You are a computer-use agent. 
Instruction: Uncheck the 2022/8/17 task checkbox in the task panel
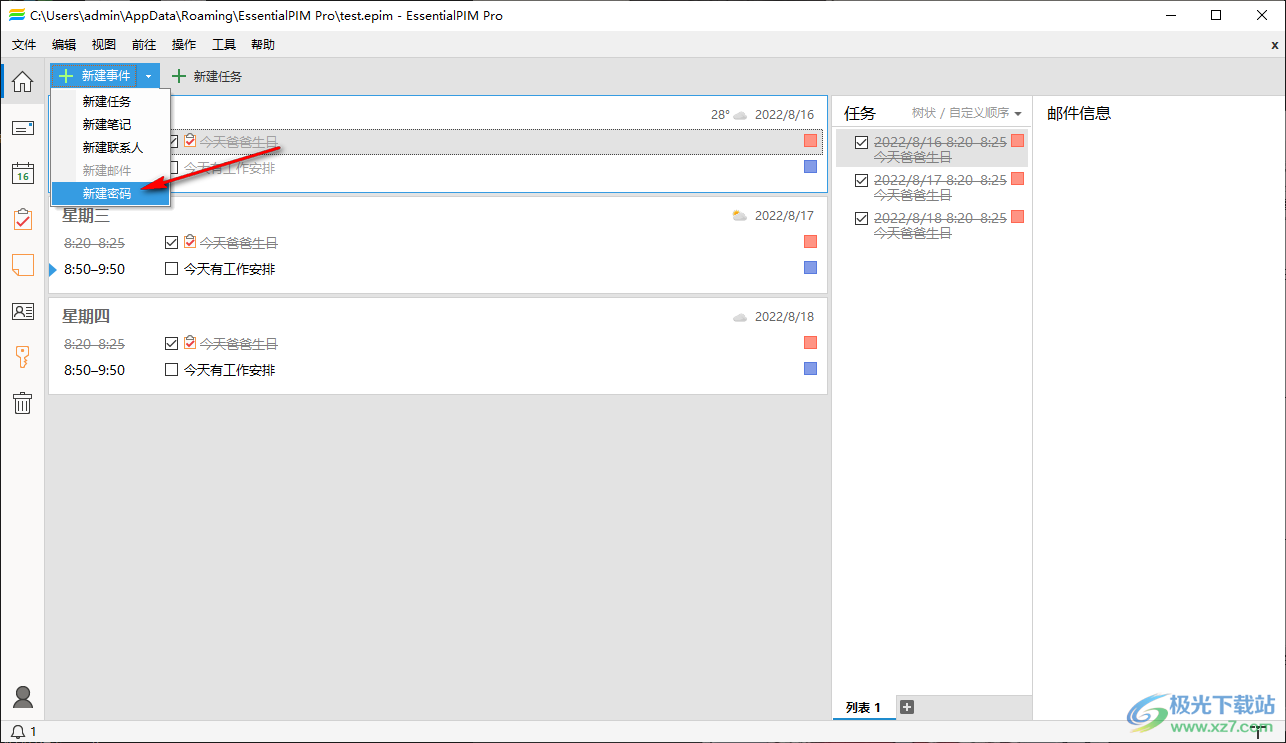click(861, 181)
